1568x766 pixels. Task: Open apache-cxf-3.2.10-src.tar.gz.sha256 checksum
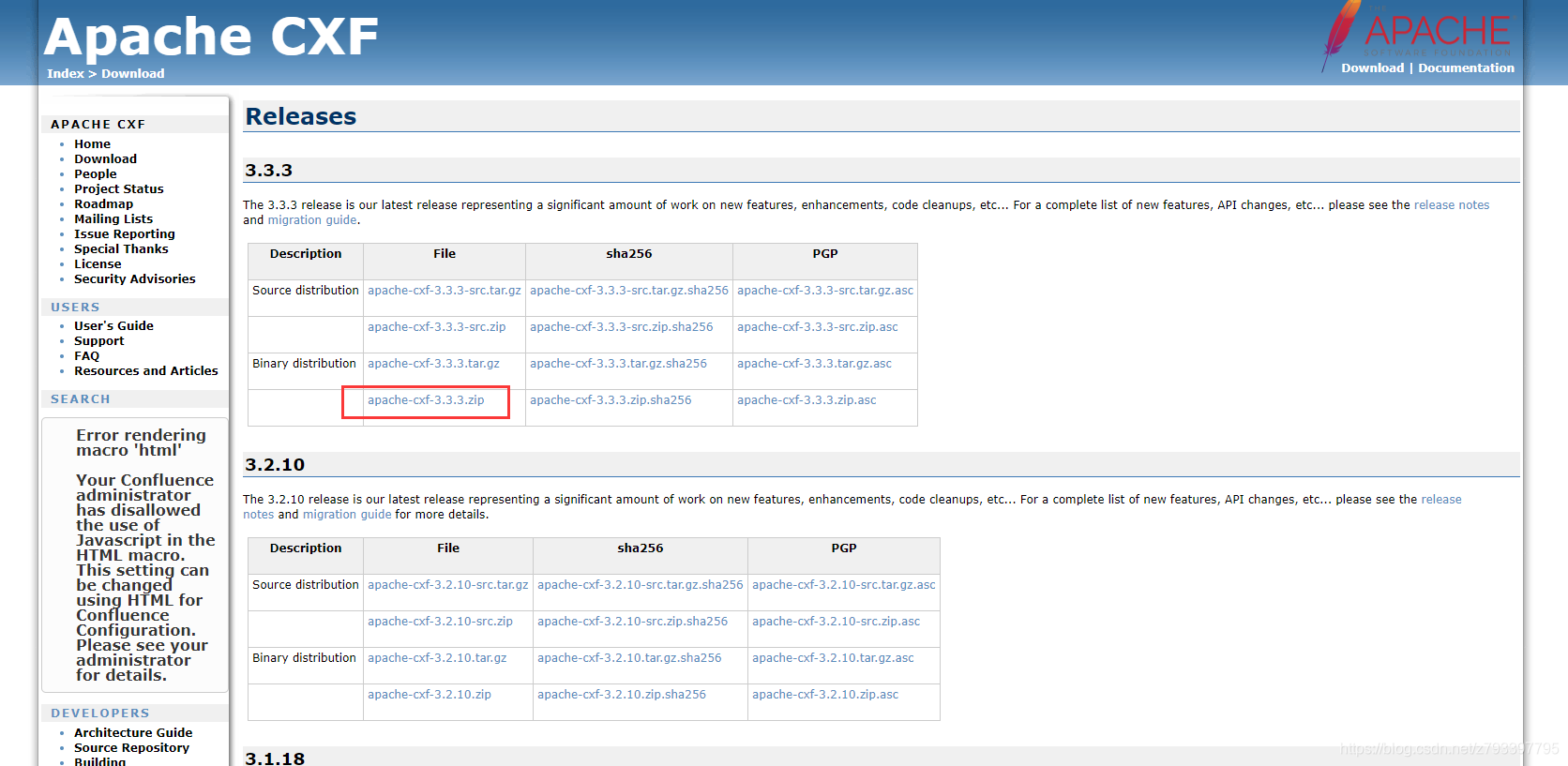[x=641, y=585]
